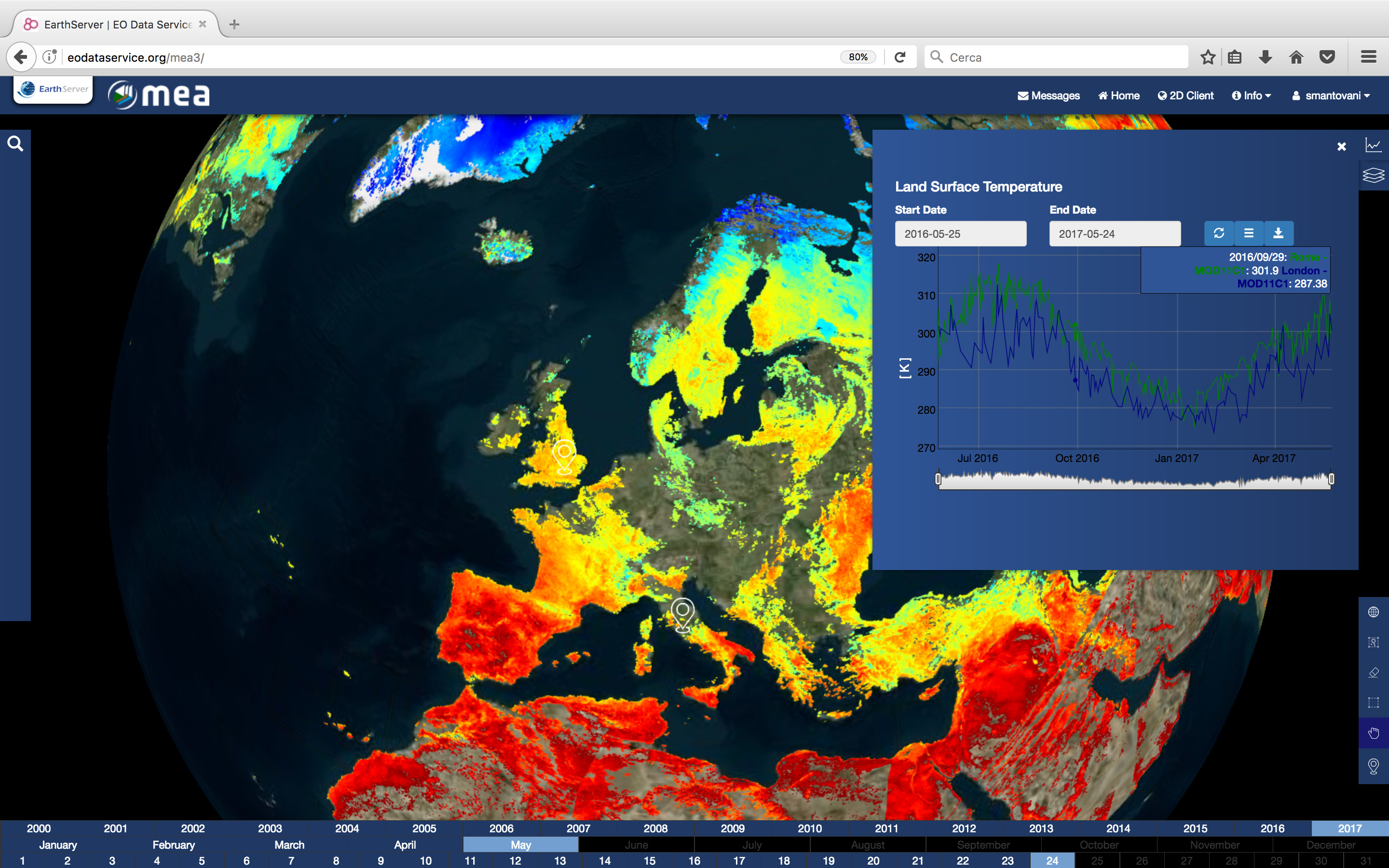Refresh the temperature chart
Image resolution: width=1389 pixels, height=868 pixels.
(1219, 233)
